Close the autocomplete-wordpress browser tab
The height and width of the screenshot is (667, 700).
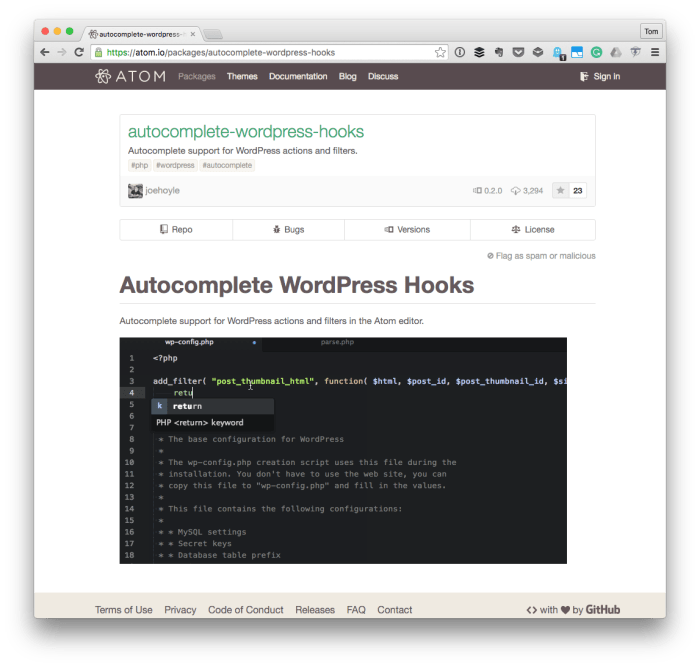coord(193,34)
